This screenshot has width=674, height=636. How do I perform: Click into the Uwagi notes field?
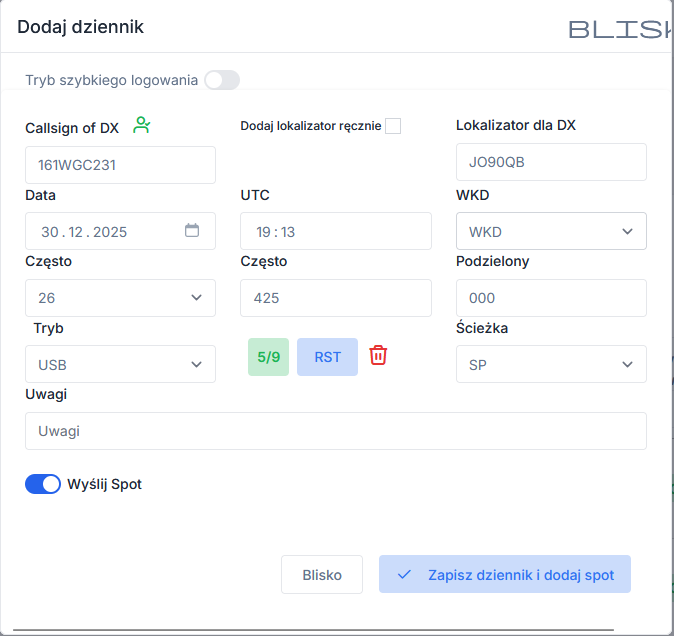coord(336,431)
